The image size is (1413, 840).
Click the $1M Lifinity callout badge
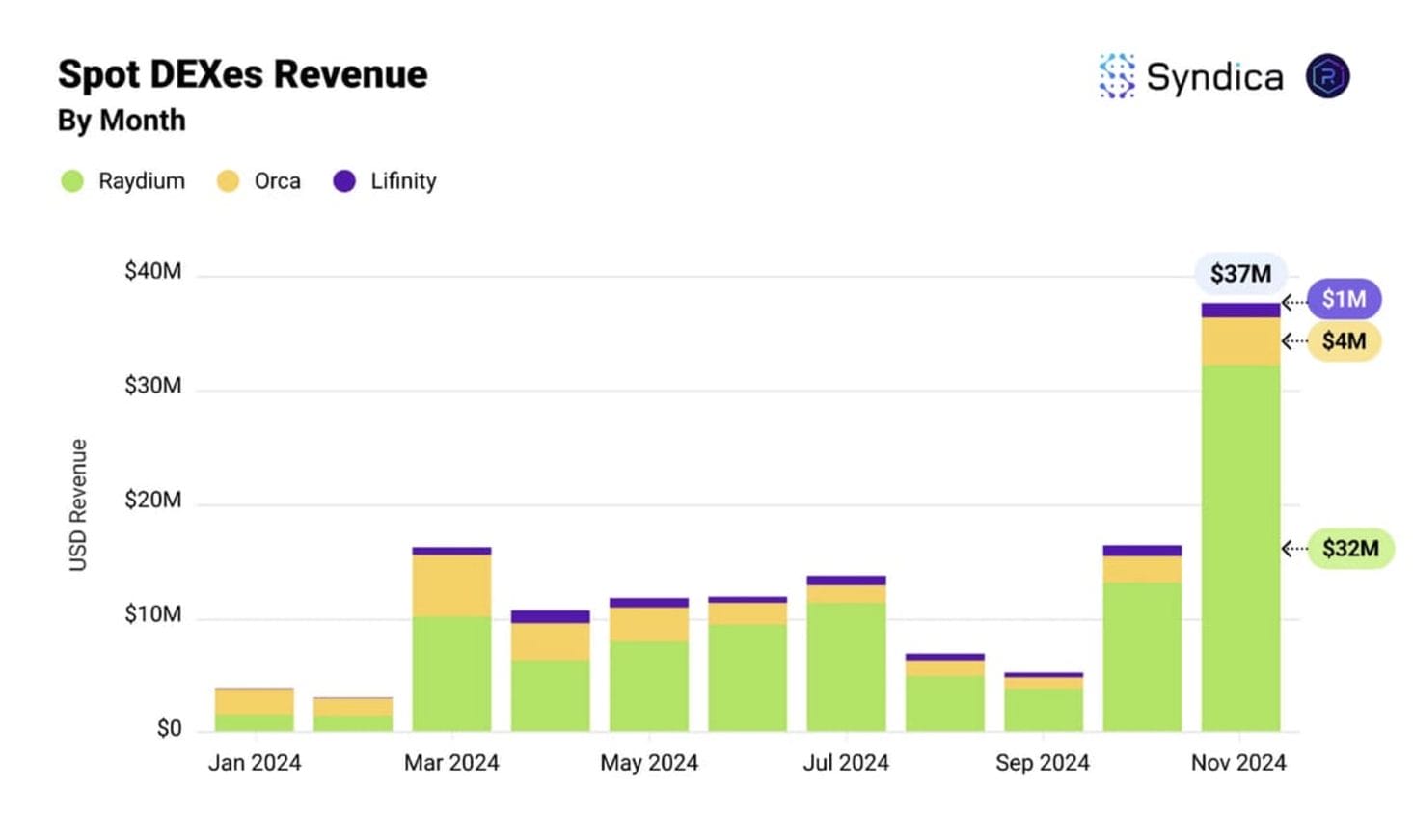point(1344,299)
